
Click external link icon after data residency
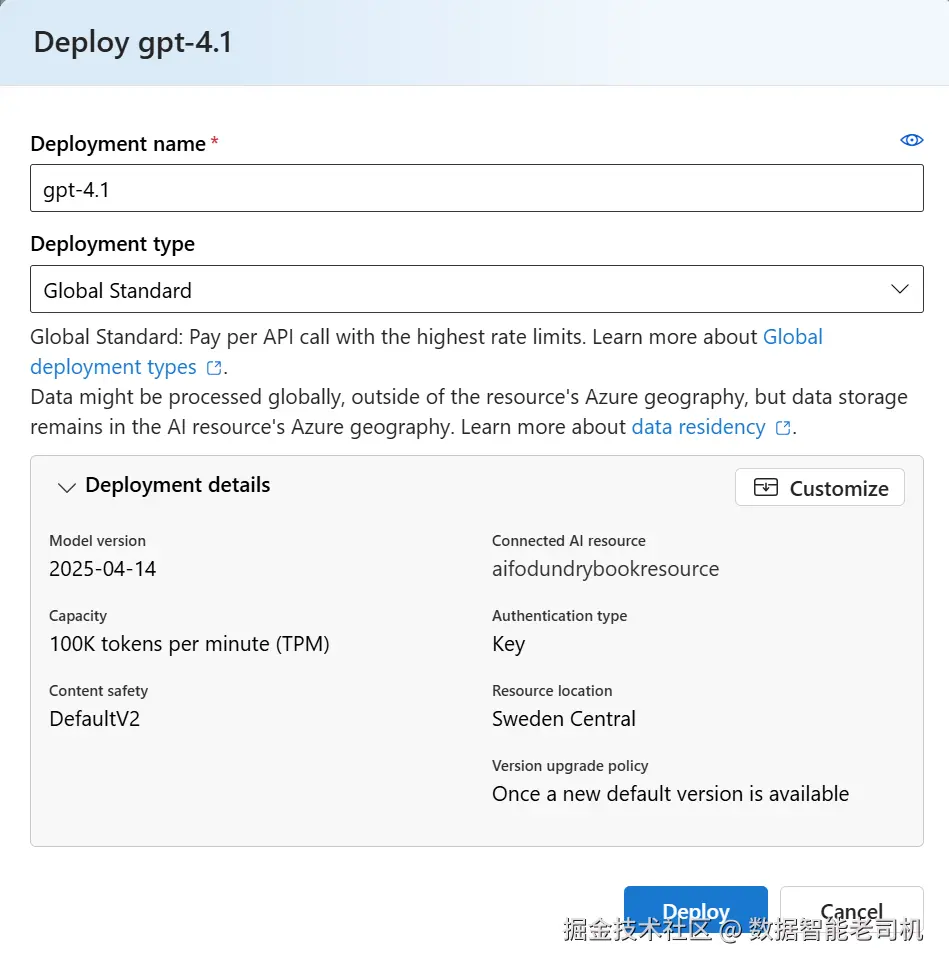783,428
